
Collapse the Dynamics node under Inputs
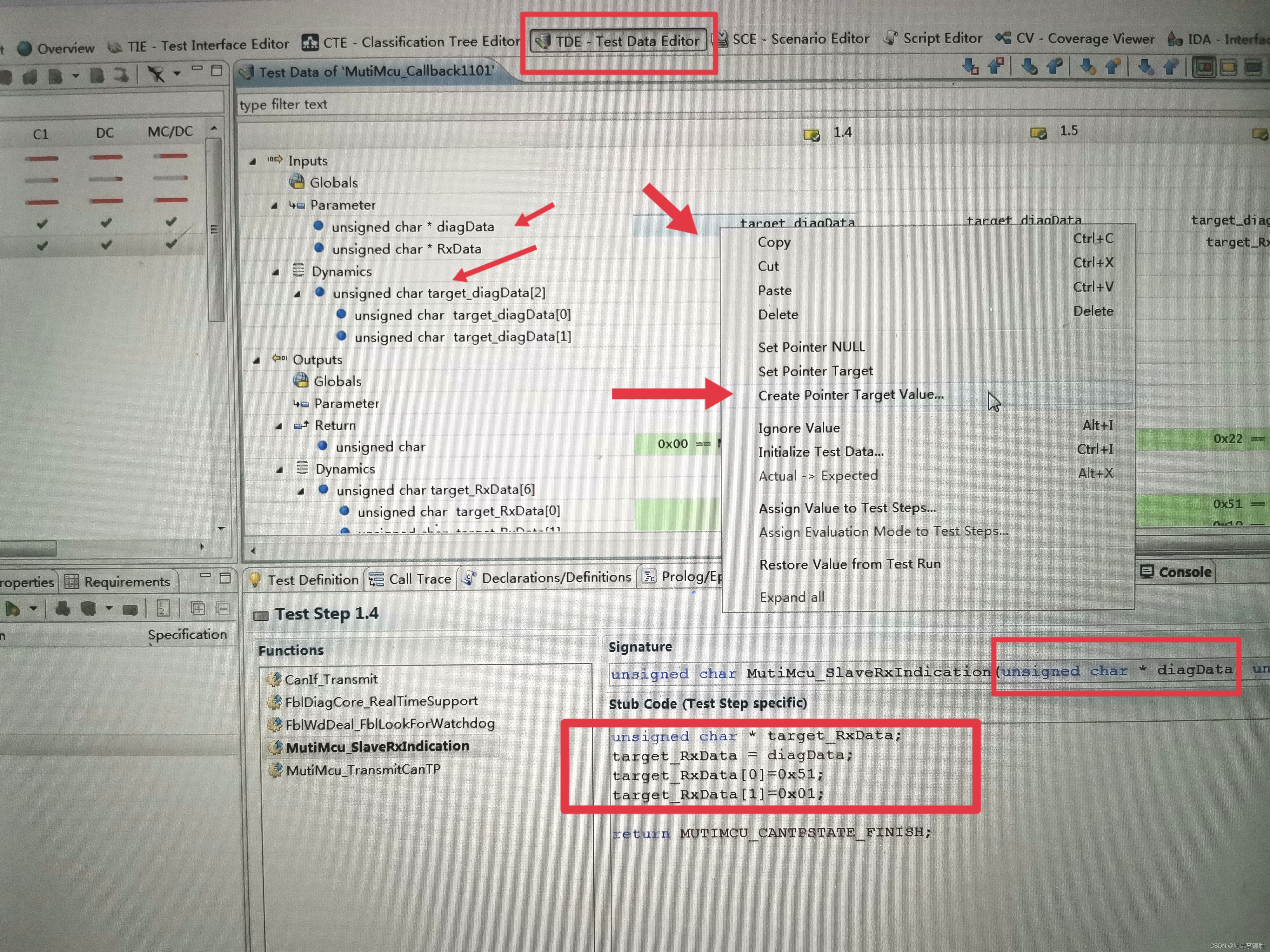[x=276, y=272]
